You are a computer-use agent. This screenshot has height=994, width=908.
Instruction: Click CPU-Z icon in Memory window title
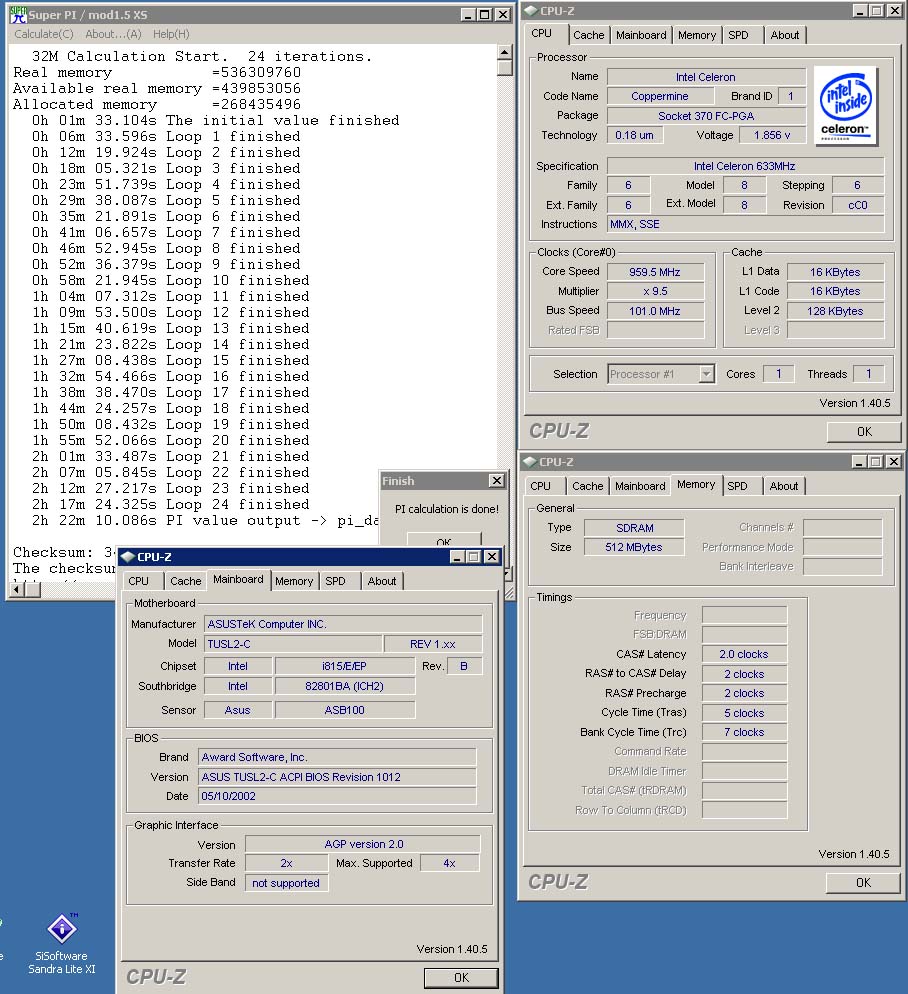point(530,462)
